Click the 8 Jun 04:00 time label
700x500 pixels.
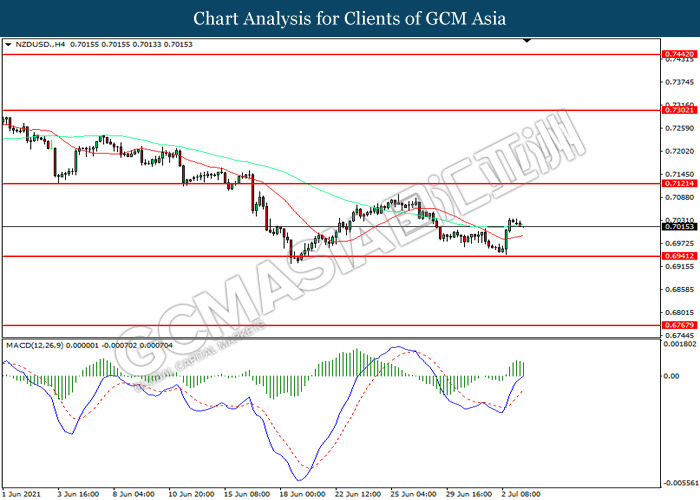[x=133, y=494]
